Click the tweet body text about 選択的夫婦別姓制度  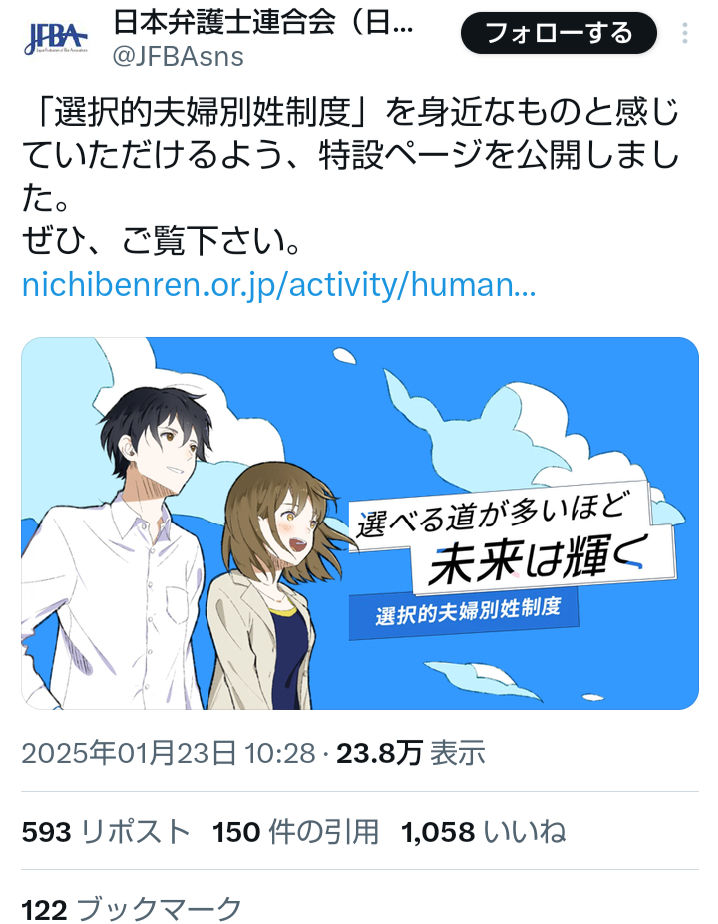(350, 154)
